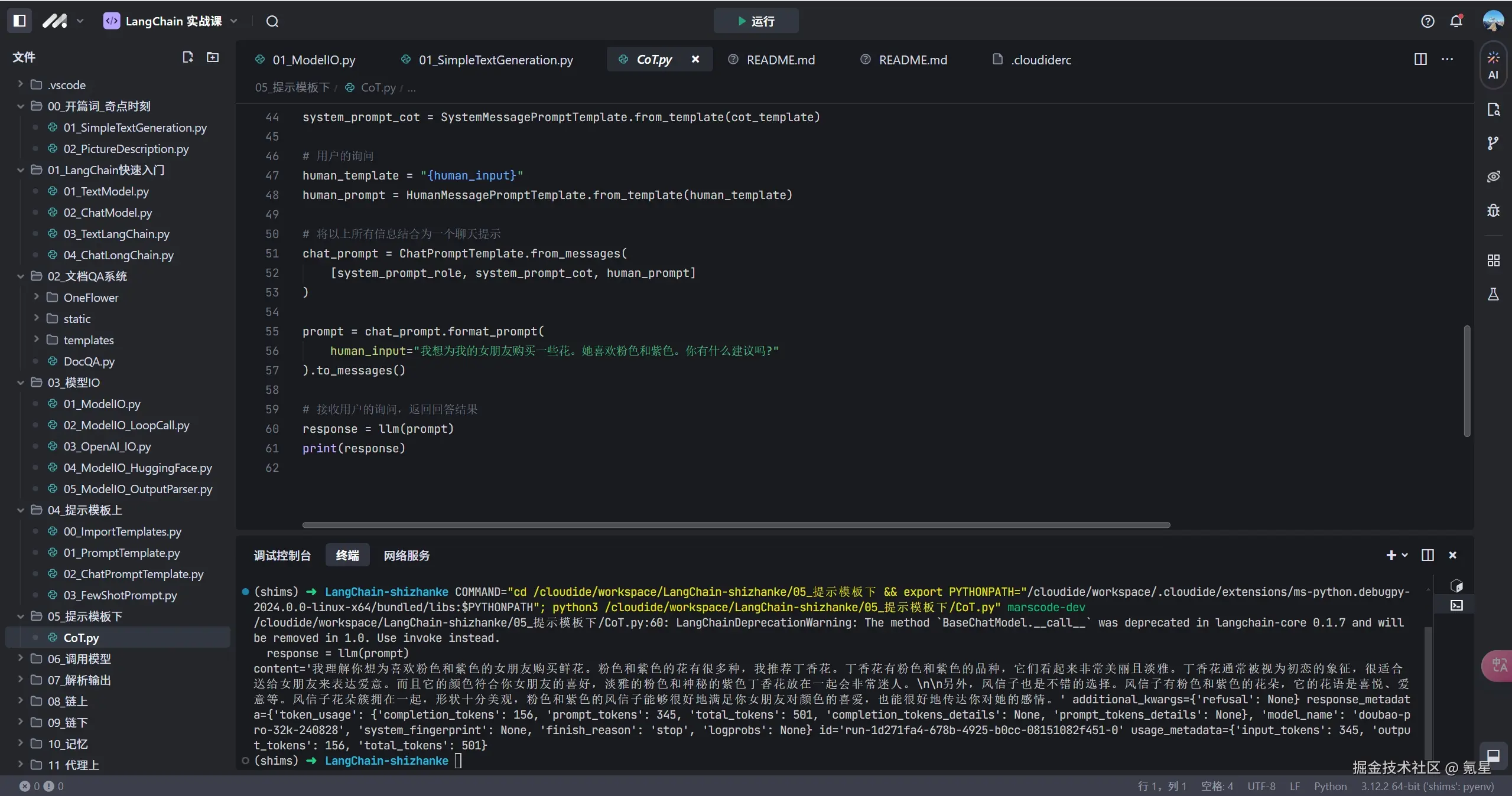Switch to the 调试控制台 tab
1512x796 pixels.
coord(282,555)
